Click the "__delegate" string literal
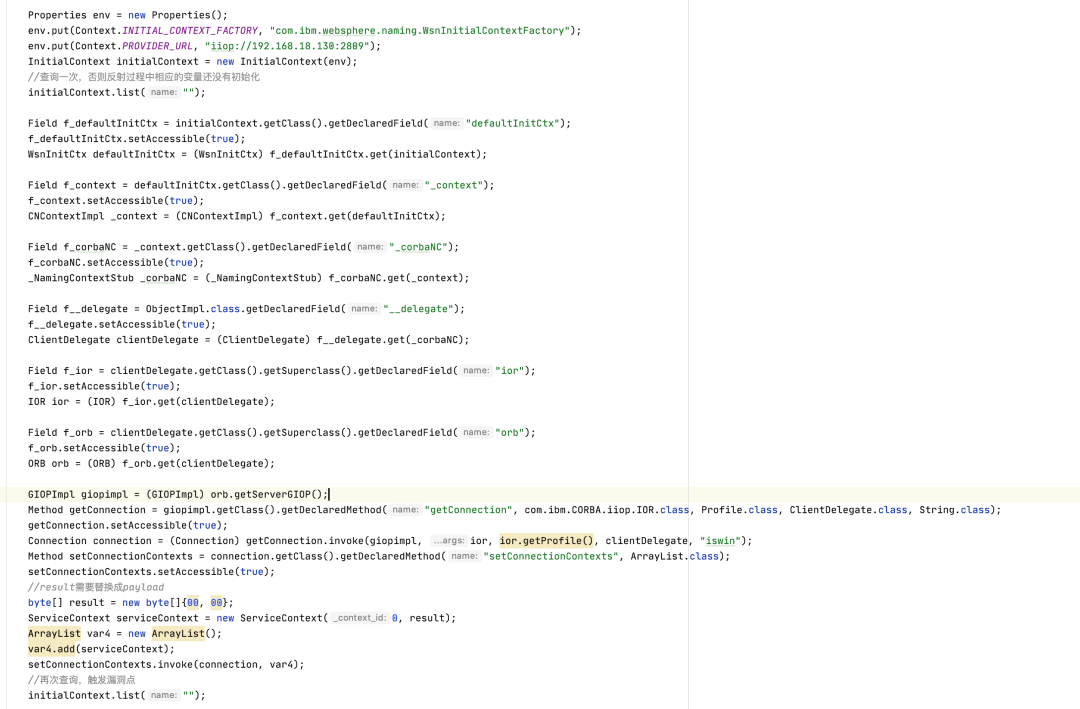Image resolution: width=1080 pixels, height=709 pixels. [418, 309]
